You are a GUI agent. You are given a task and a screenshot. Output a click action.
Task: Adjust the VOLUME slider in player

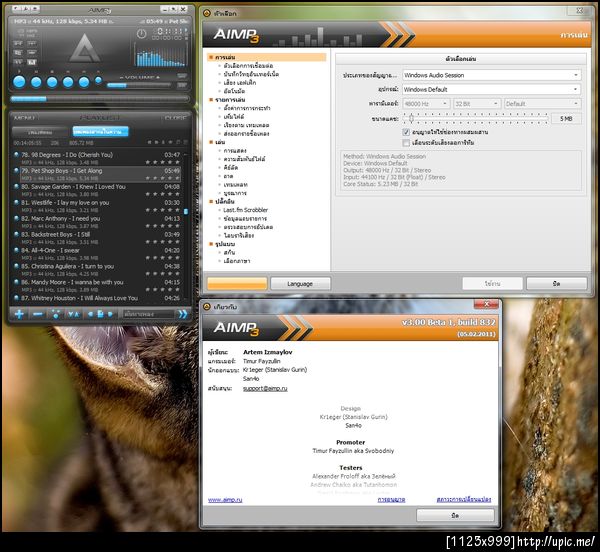(139, 85)
